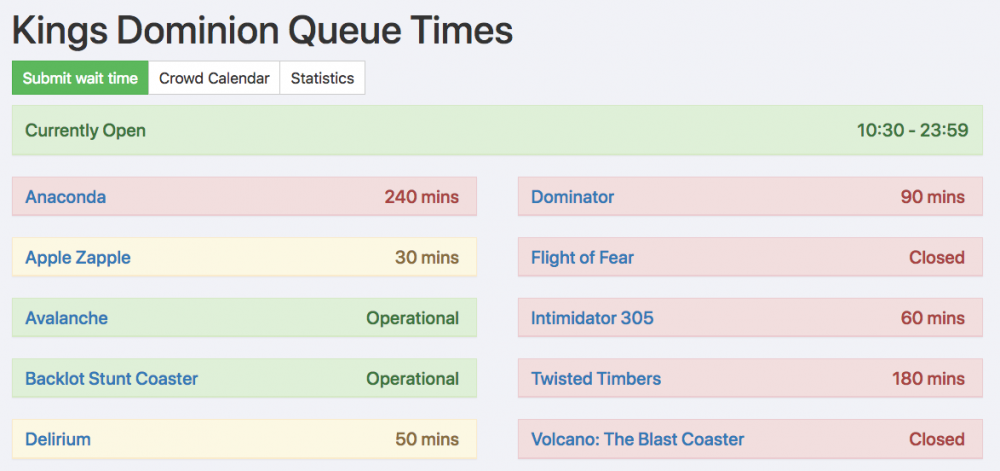
Task: Click Anaconda's 240 mins wait time
Action: click(x=421, y=197)
